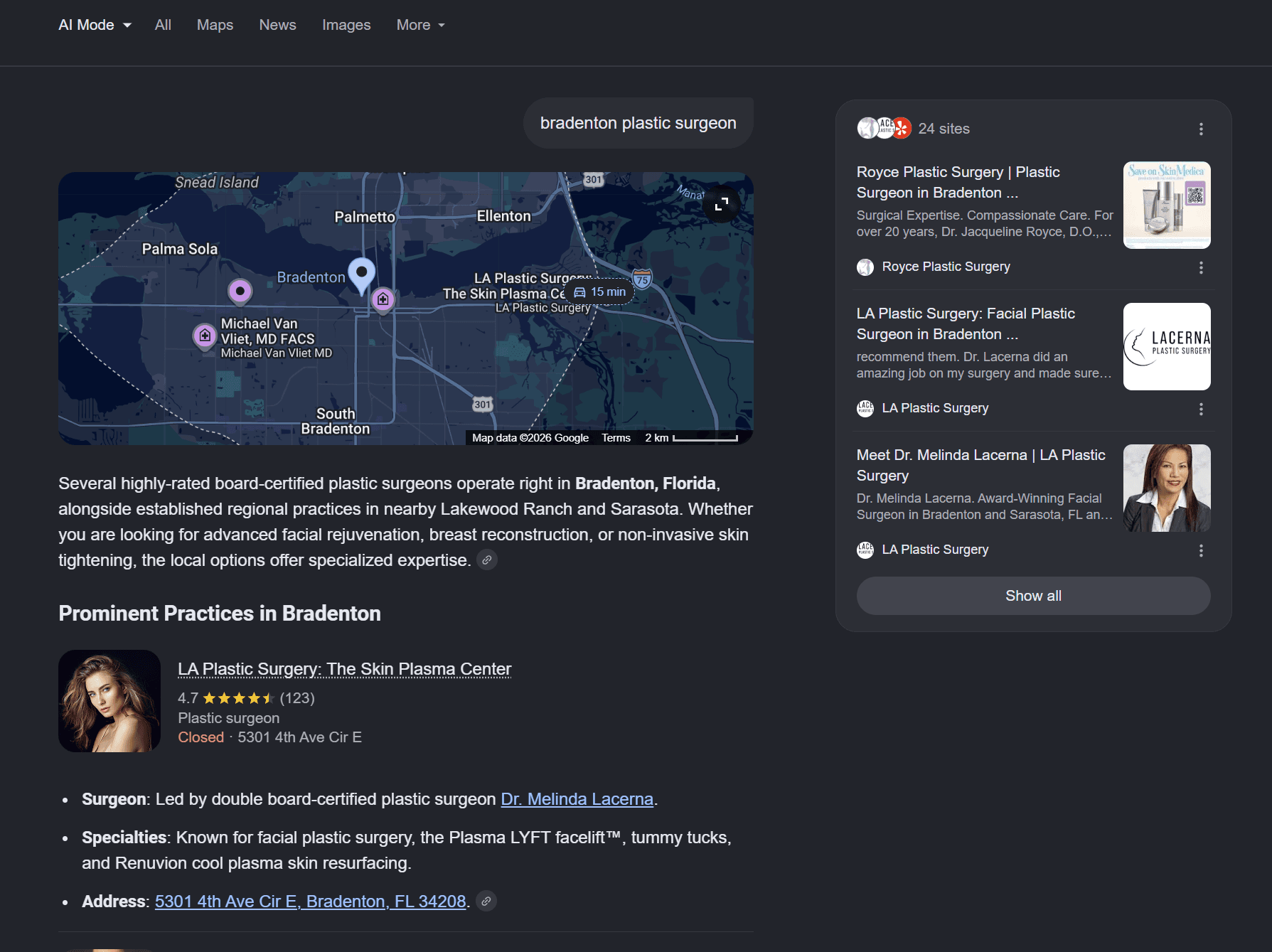Click LA Plastic Surgery favicon under facial result

tap(865, 409)
